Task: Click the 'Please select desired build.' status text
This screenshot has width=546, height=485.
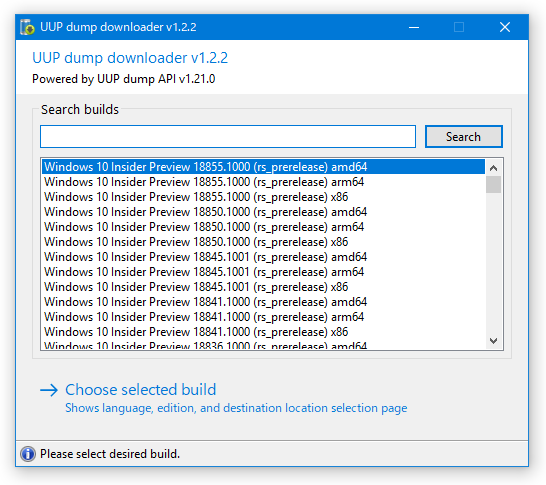Action: [110, 454]
